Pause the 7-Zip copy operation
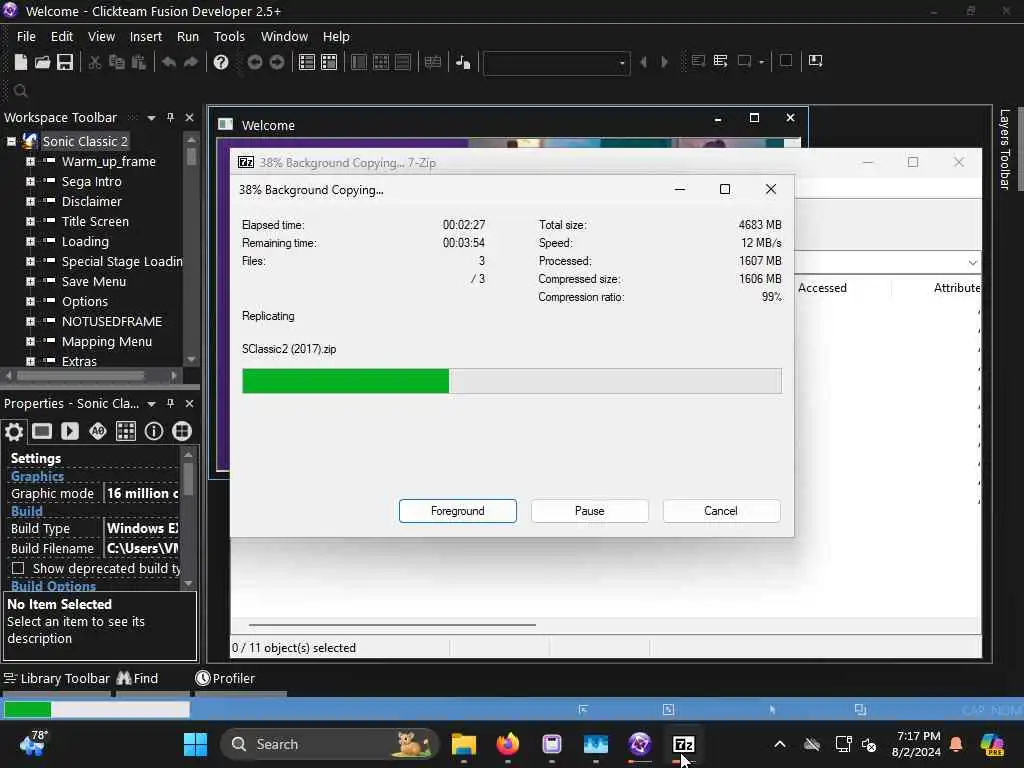 pyautogui.click(x=590, y=511)
